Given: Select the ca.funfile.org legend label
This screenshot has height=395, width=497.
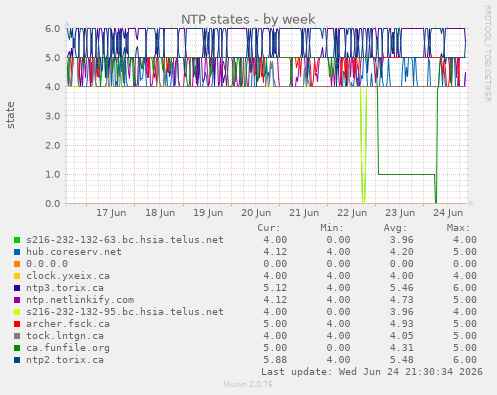Looking at the screenshot, I should (x=68, y=348).
